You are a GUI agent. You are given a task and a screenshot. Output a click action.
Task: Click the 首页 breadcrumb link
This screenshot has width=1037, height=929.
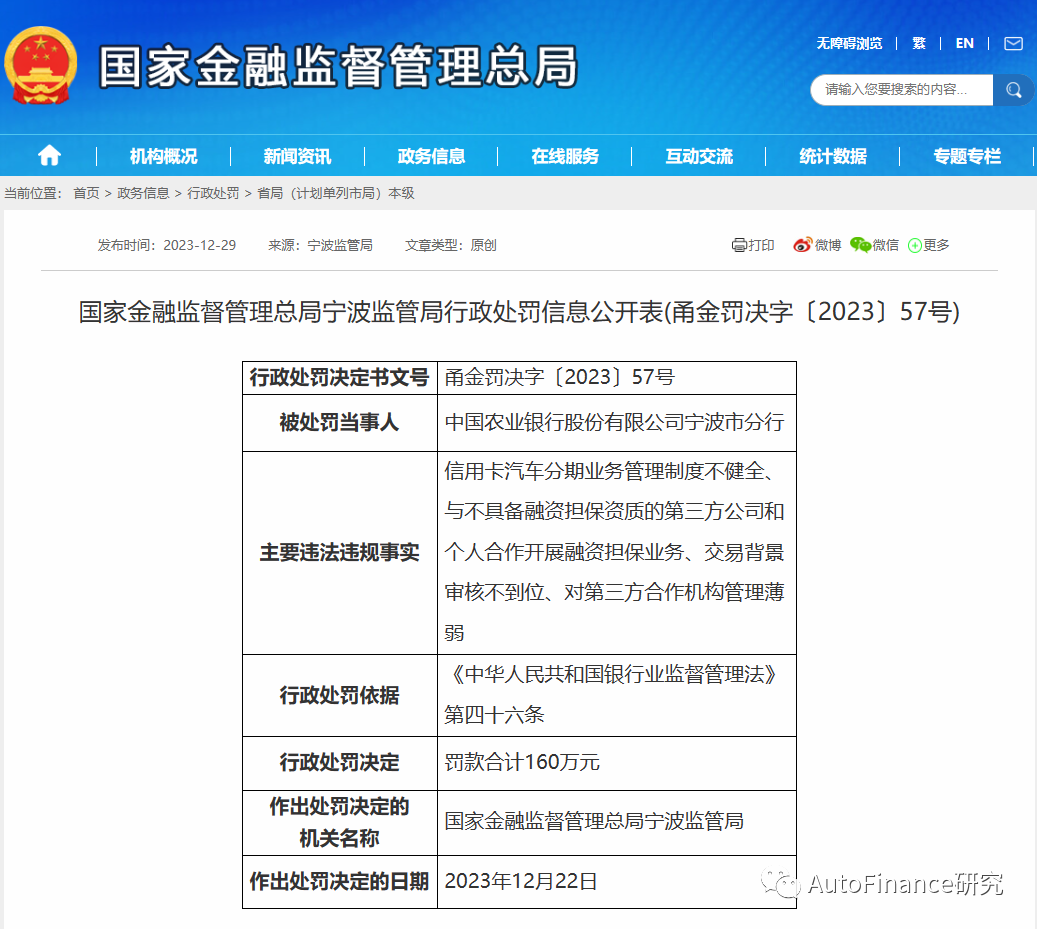point(86,193)
